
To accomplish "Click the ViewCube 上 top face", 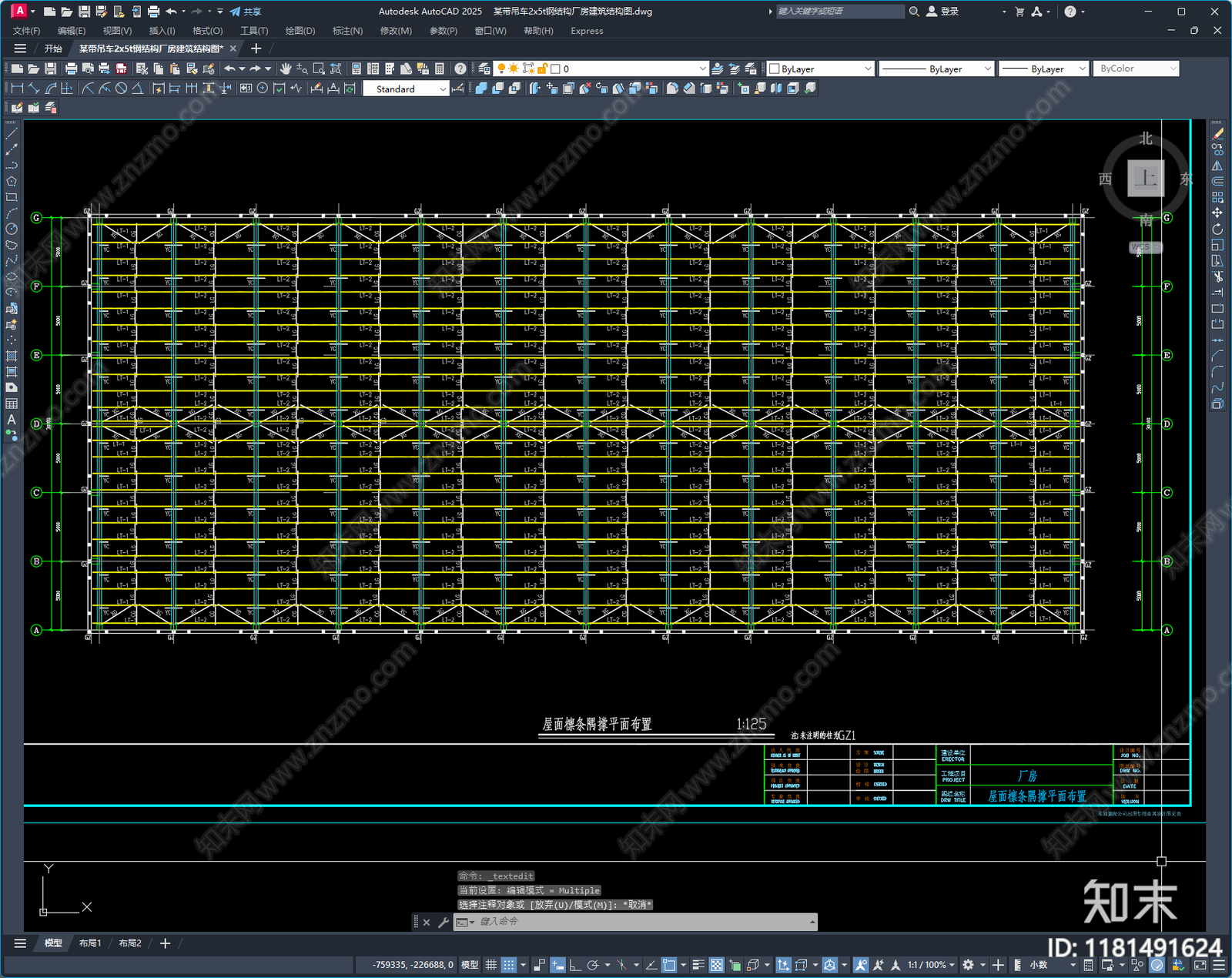I will (1146, 179).
